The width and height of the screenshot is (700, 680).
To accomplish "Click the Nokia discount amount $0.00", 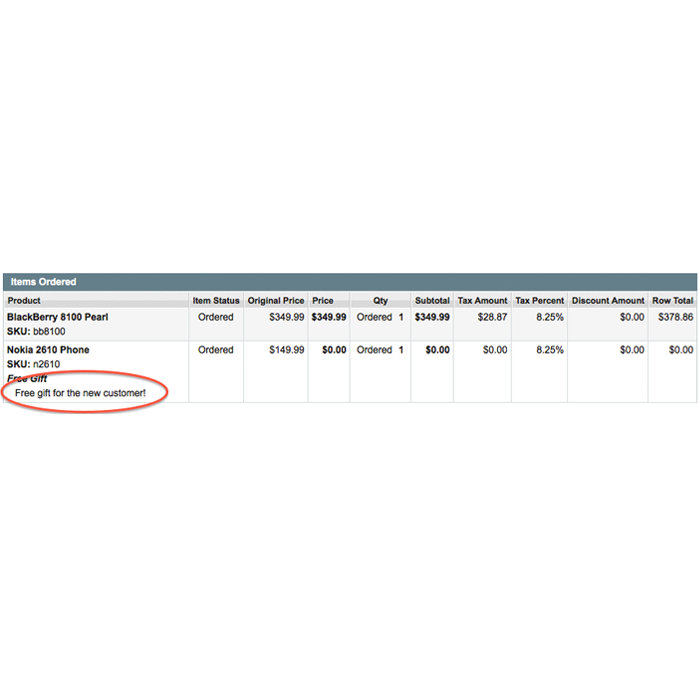I will [x=632, y=350].
